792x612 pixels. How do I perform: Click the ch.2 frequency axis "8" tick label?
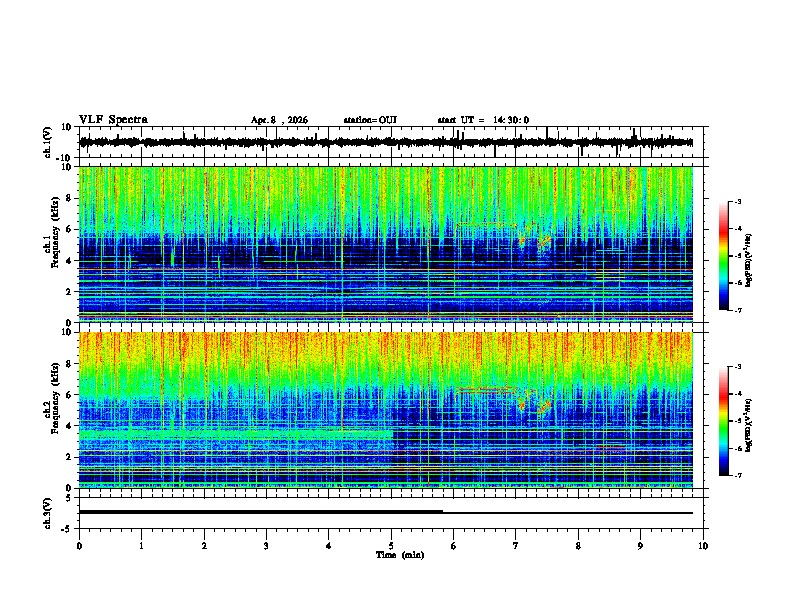pyautogui.click(x=69, y=364)
